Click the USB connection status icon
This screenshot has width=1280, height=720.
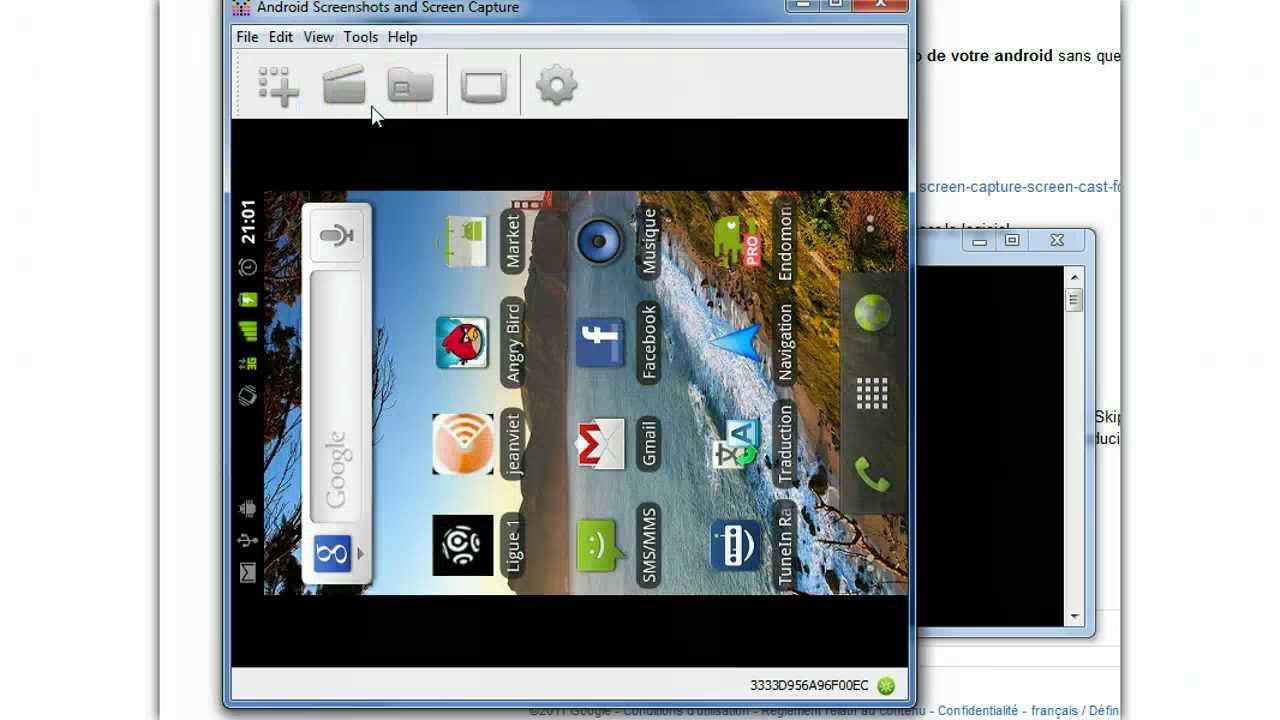(x=247, y=541)
